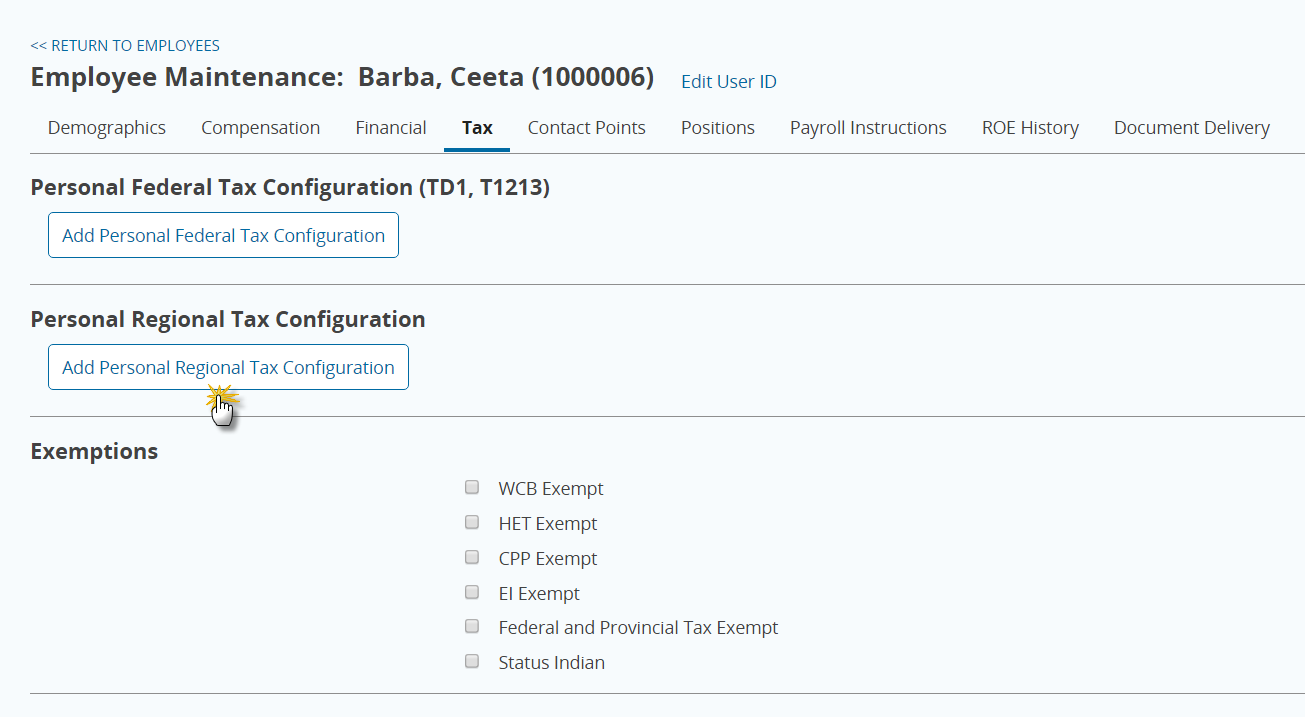Go back via Return to Employees link
The width and height of the screenshot is (1305, 717).
tap(125, 46)
